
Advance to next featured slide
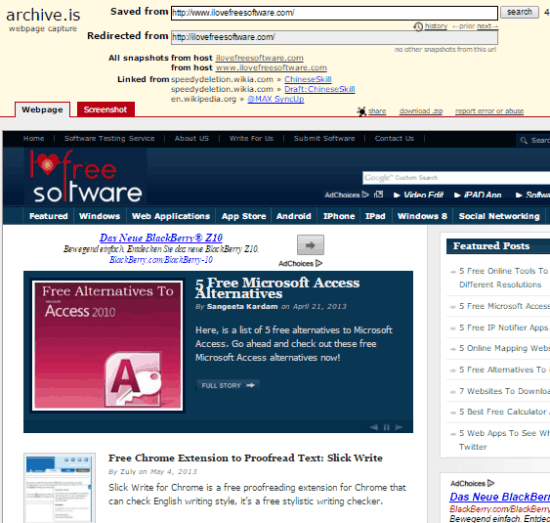click(399, 427)
